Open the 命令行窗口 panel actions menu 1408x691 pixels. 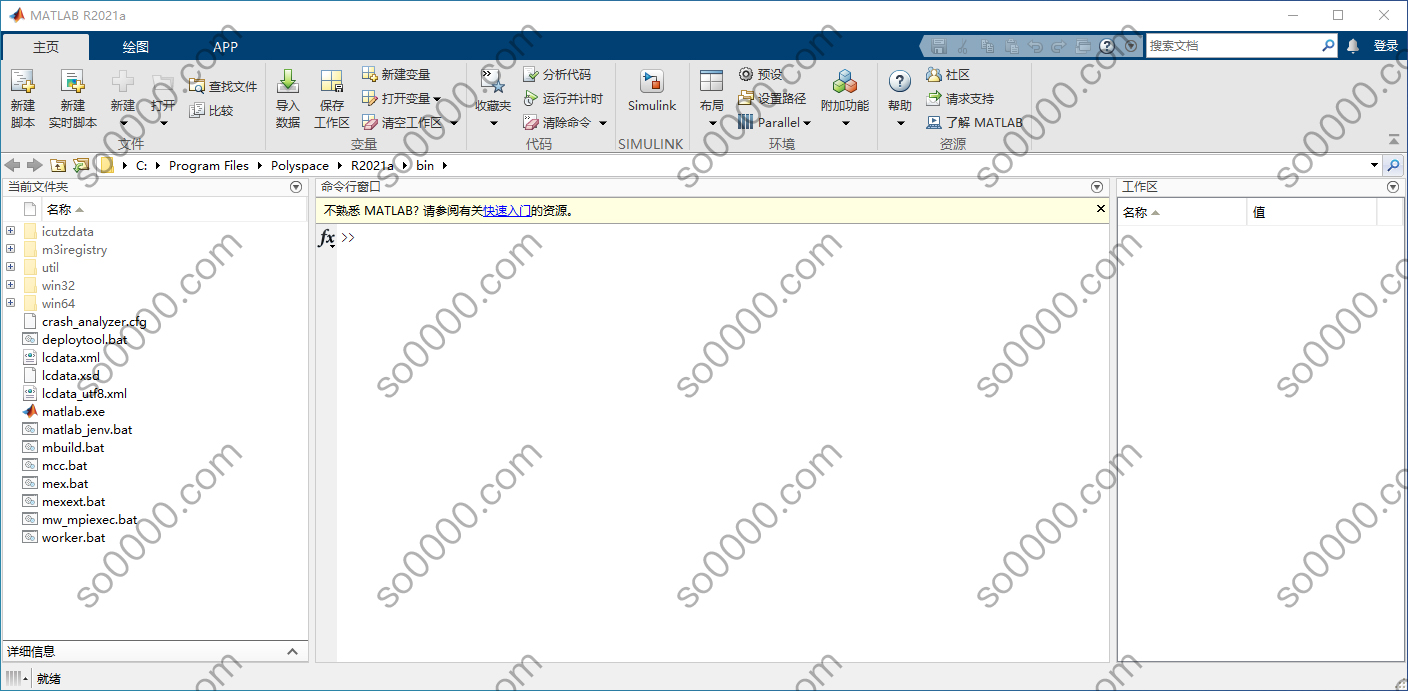pos(1097,187)
